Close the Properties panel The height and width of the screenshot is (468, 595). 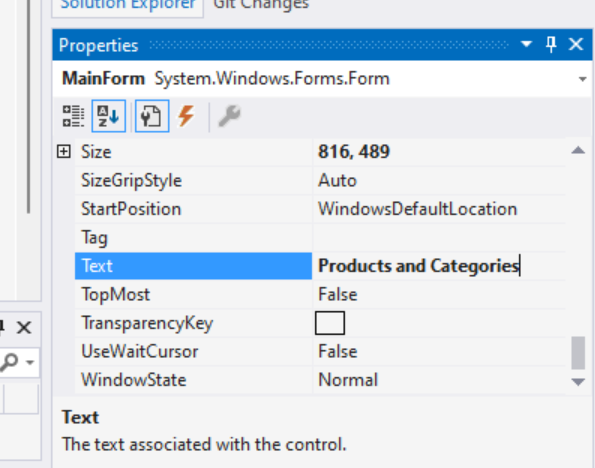(576, 44)
